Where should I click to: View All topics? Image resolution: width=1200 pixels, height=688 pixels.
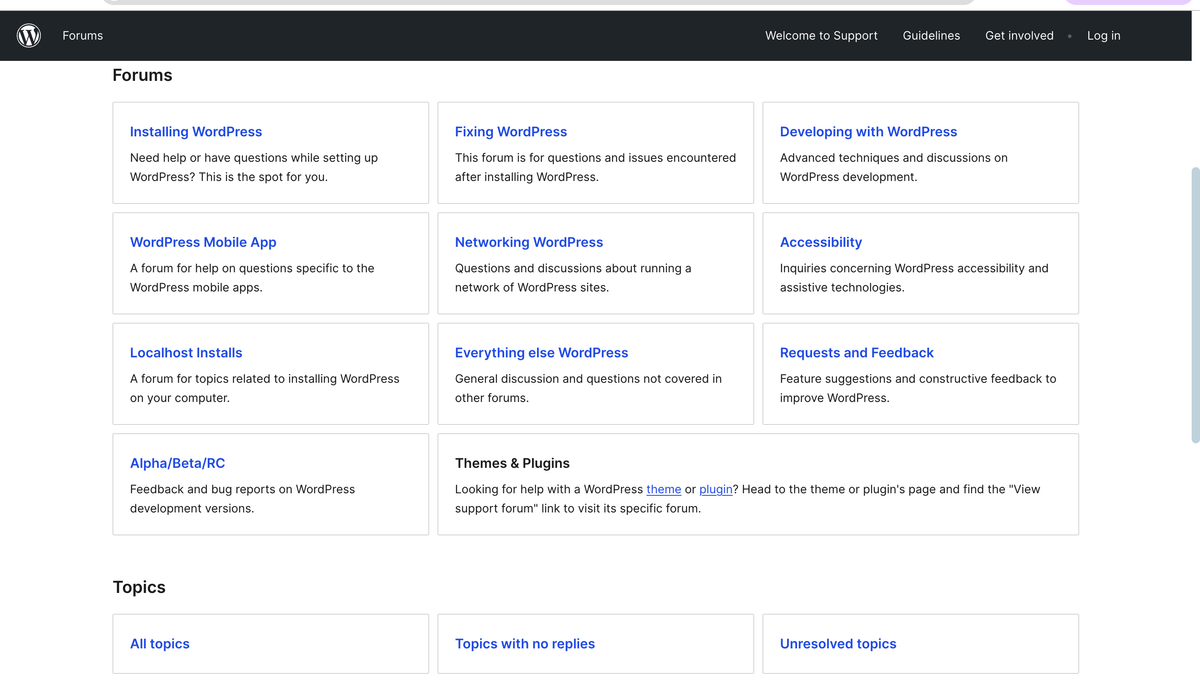point(160,644)
